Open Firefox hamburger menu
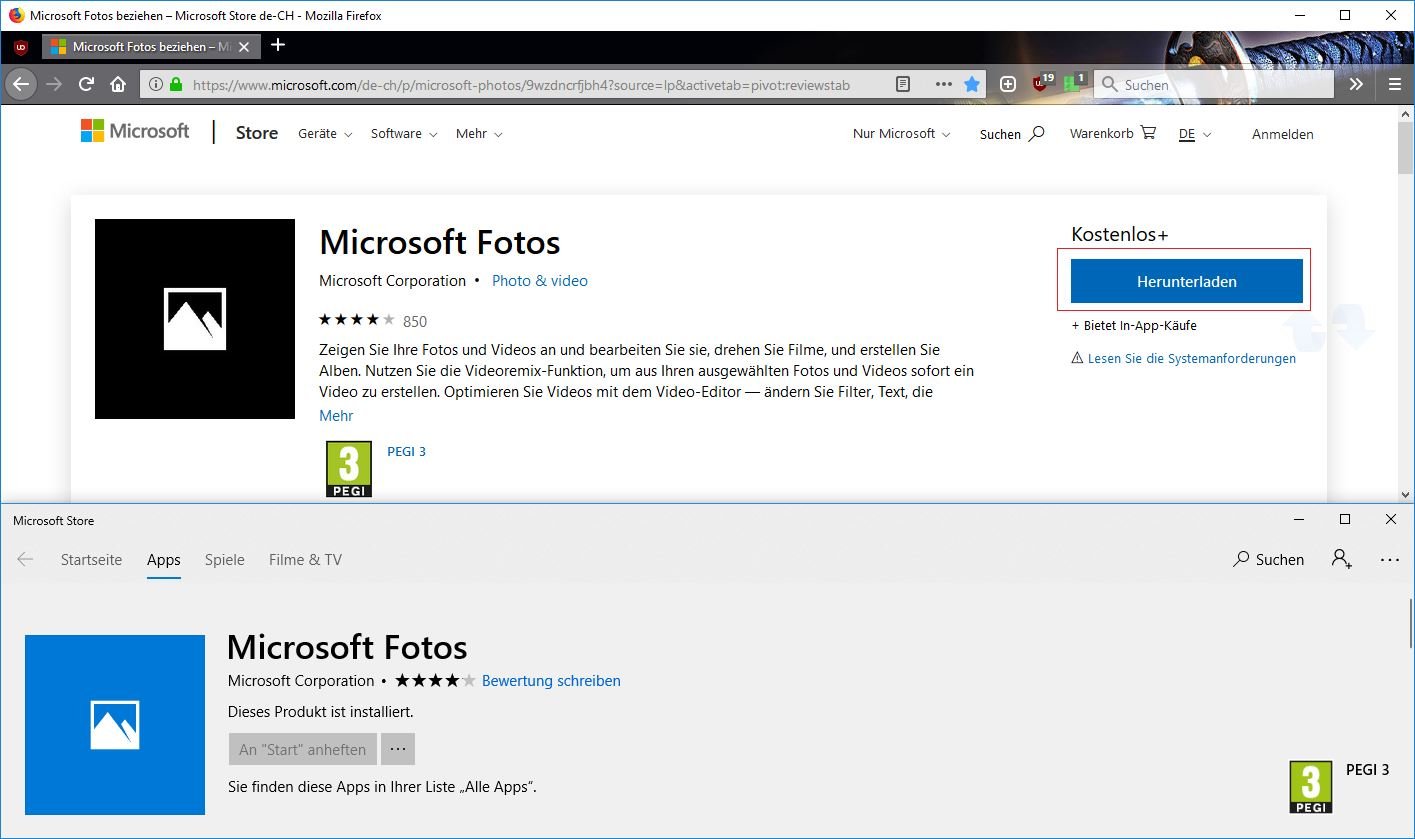The image size is (1415, 839). 1394,85
